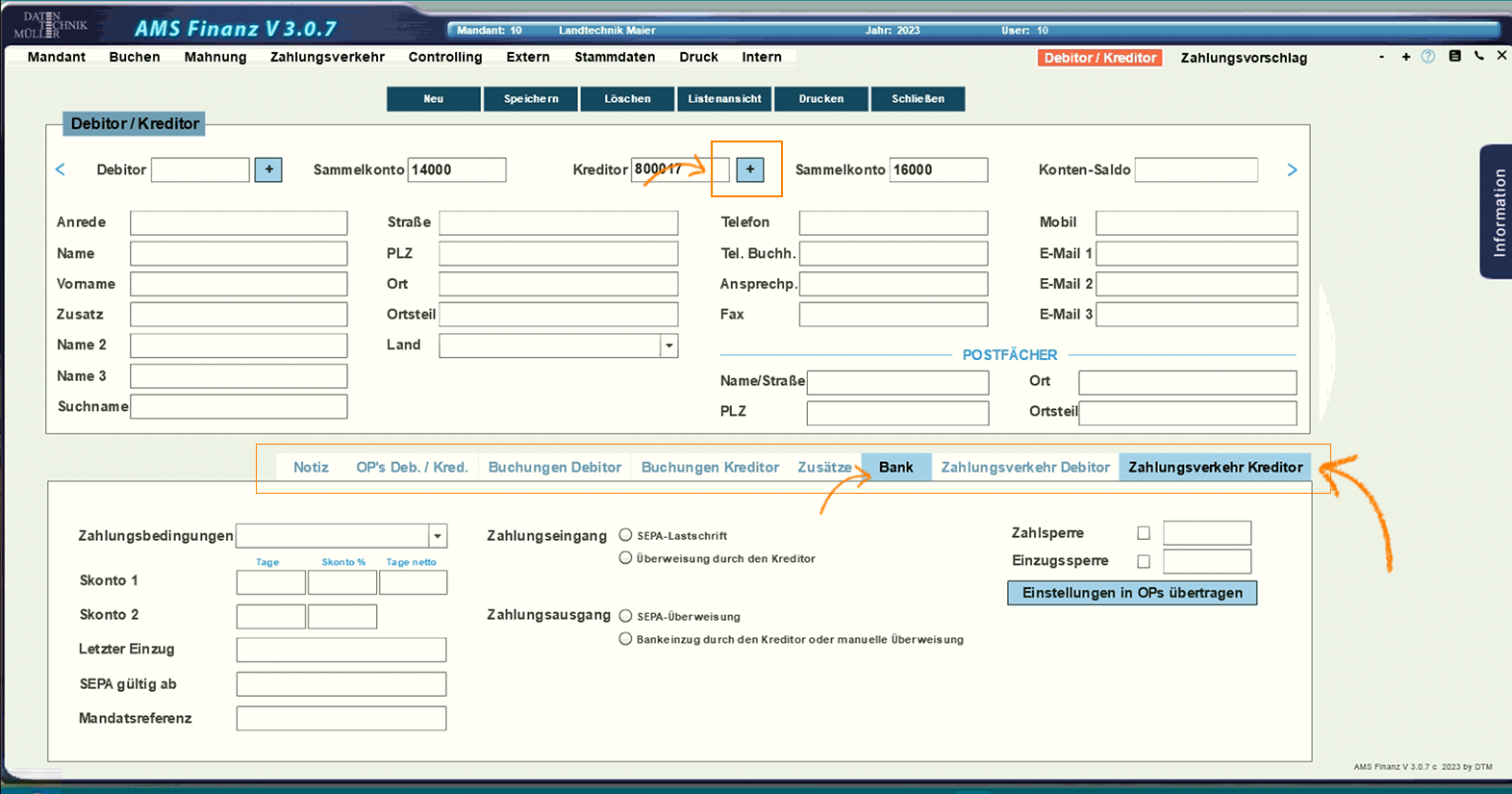Go to previous record with left arrow
The height and width of the screenshot is (794, 1512).
(61, 170)
